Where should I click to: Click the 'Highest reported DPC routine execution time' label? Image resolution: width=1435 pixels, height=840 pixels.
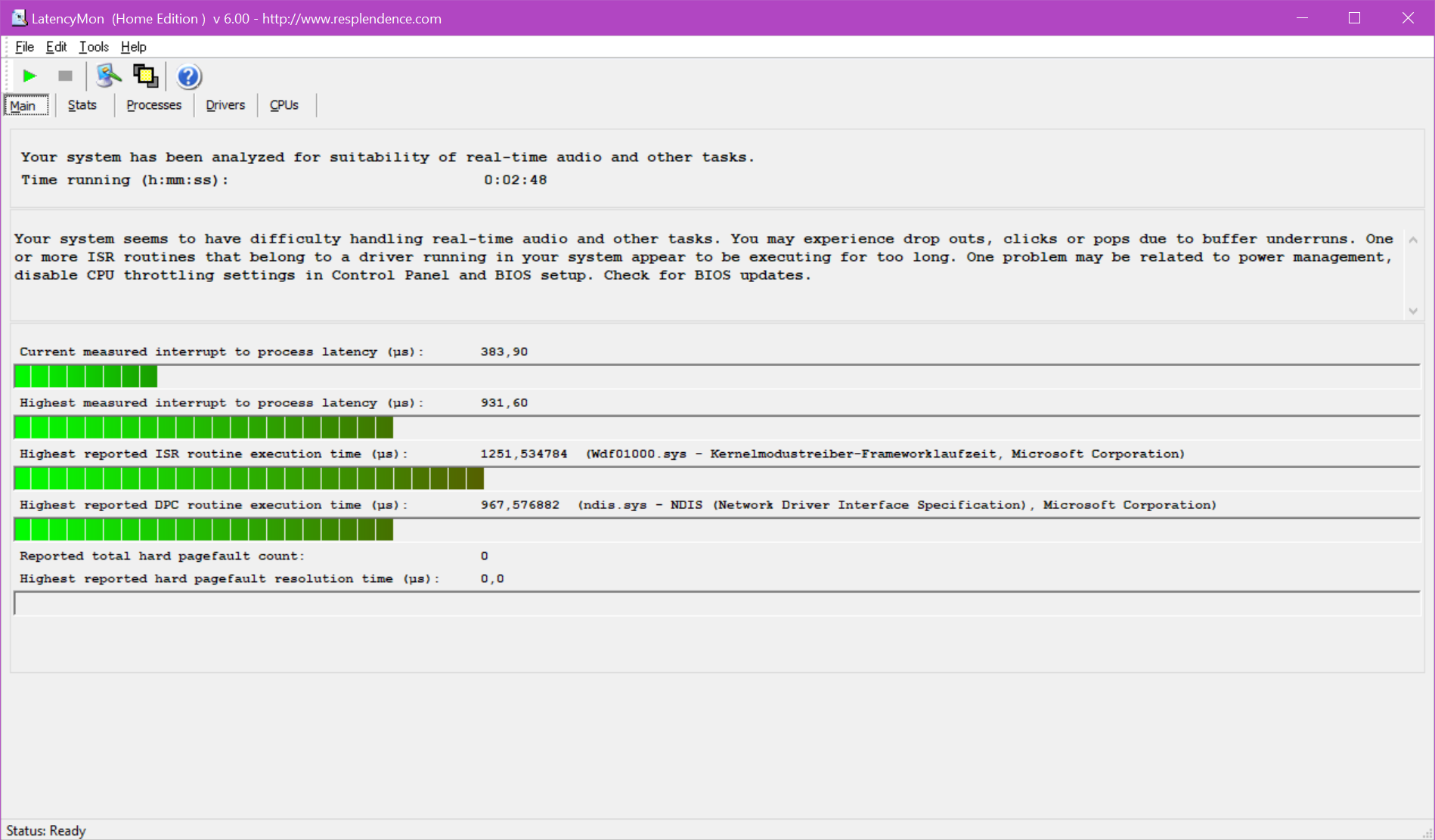point(214,505)
